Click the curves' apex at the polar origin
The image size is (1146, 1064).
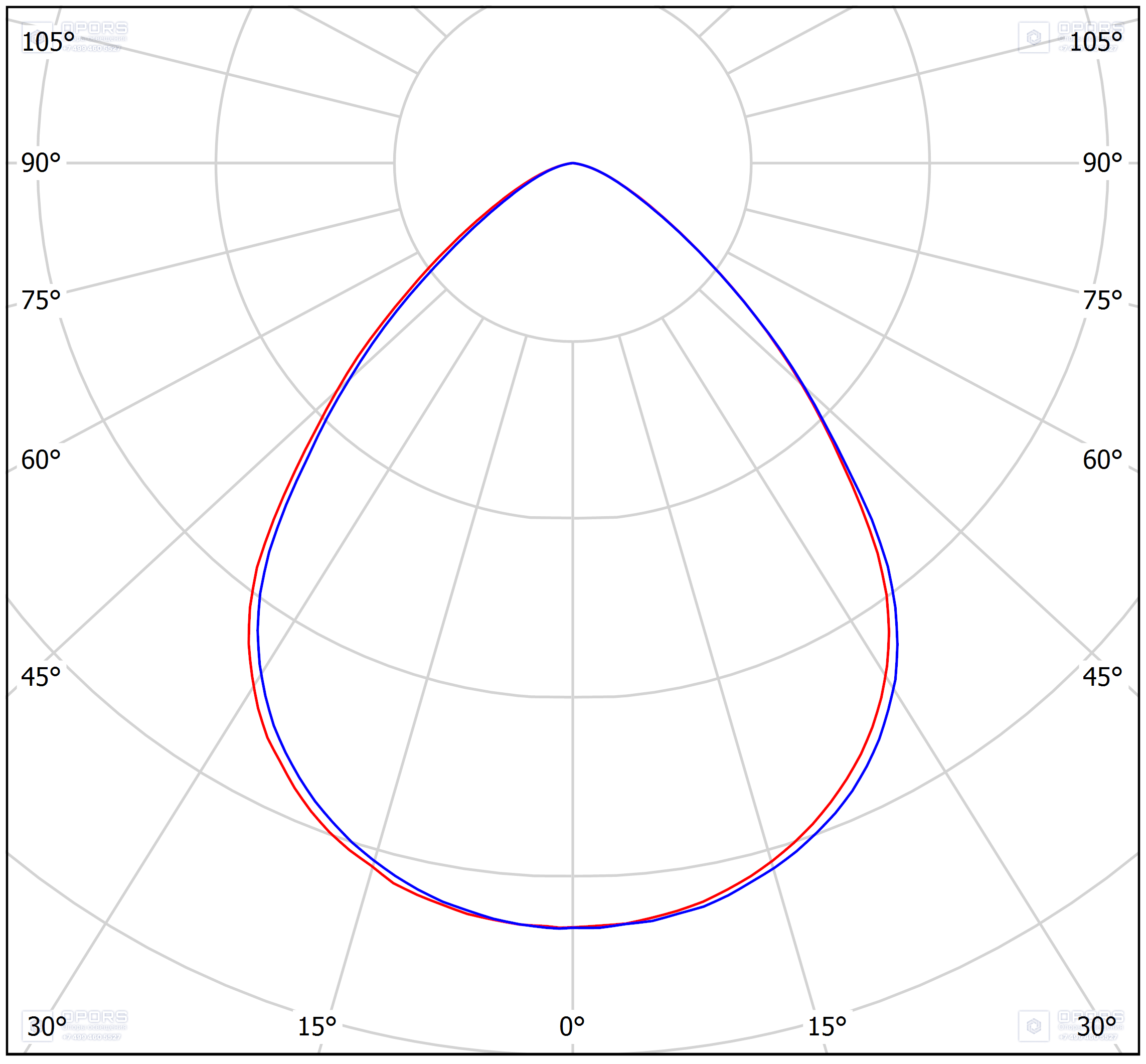[573, 163]
